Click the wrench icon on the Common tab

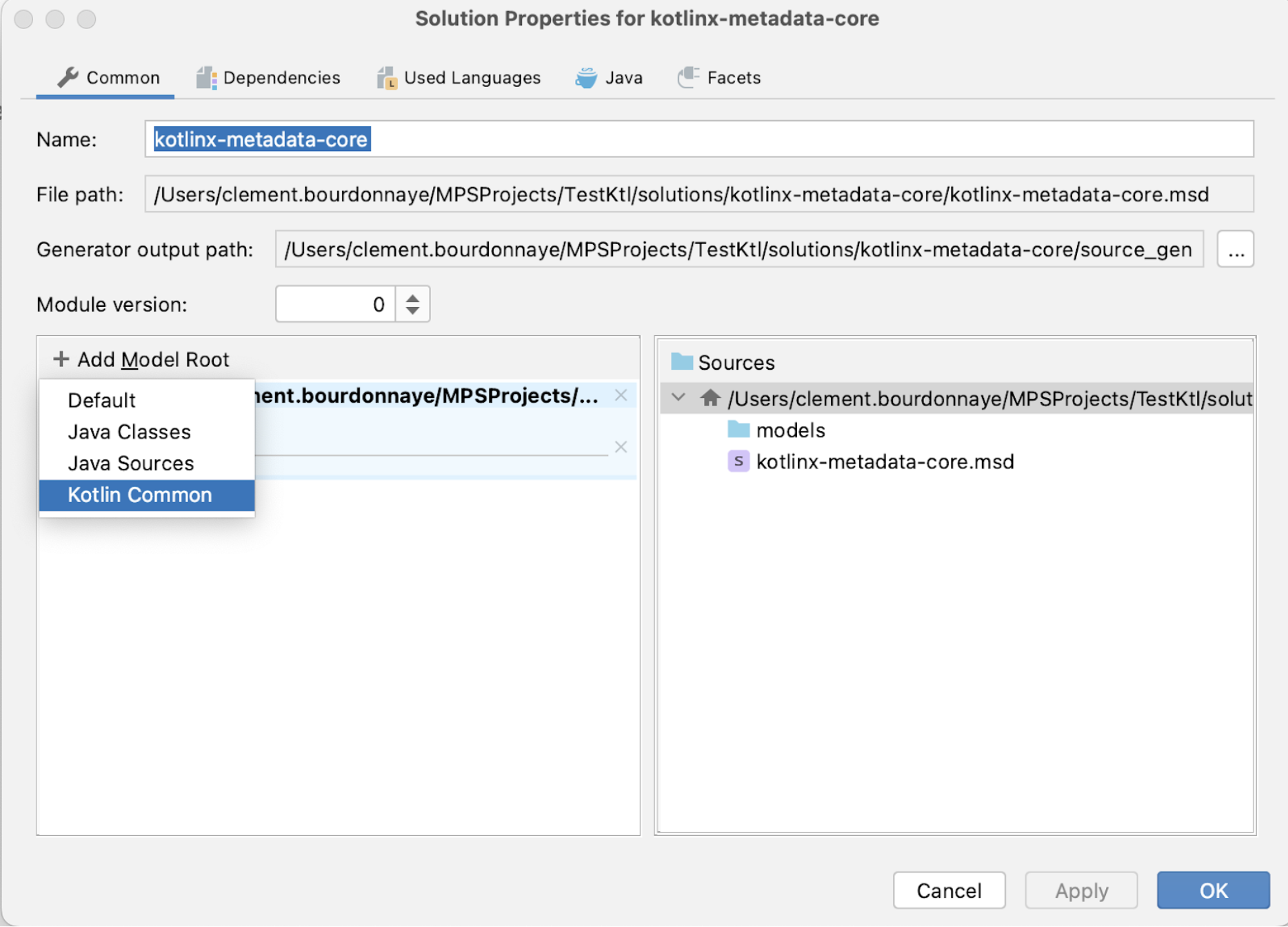68,77
